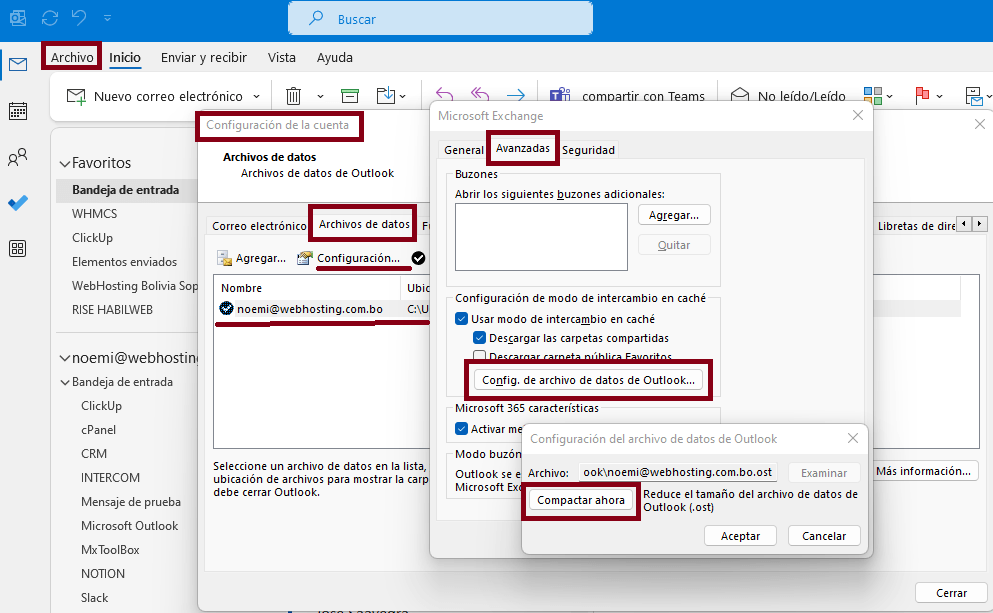Click the Reply All double arrow icon
Viewport: 993px width, 613px height.
[x=480, y=95]
